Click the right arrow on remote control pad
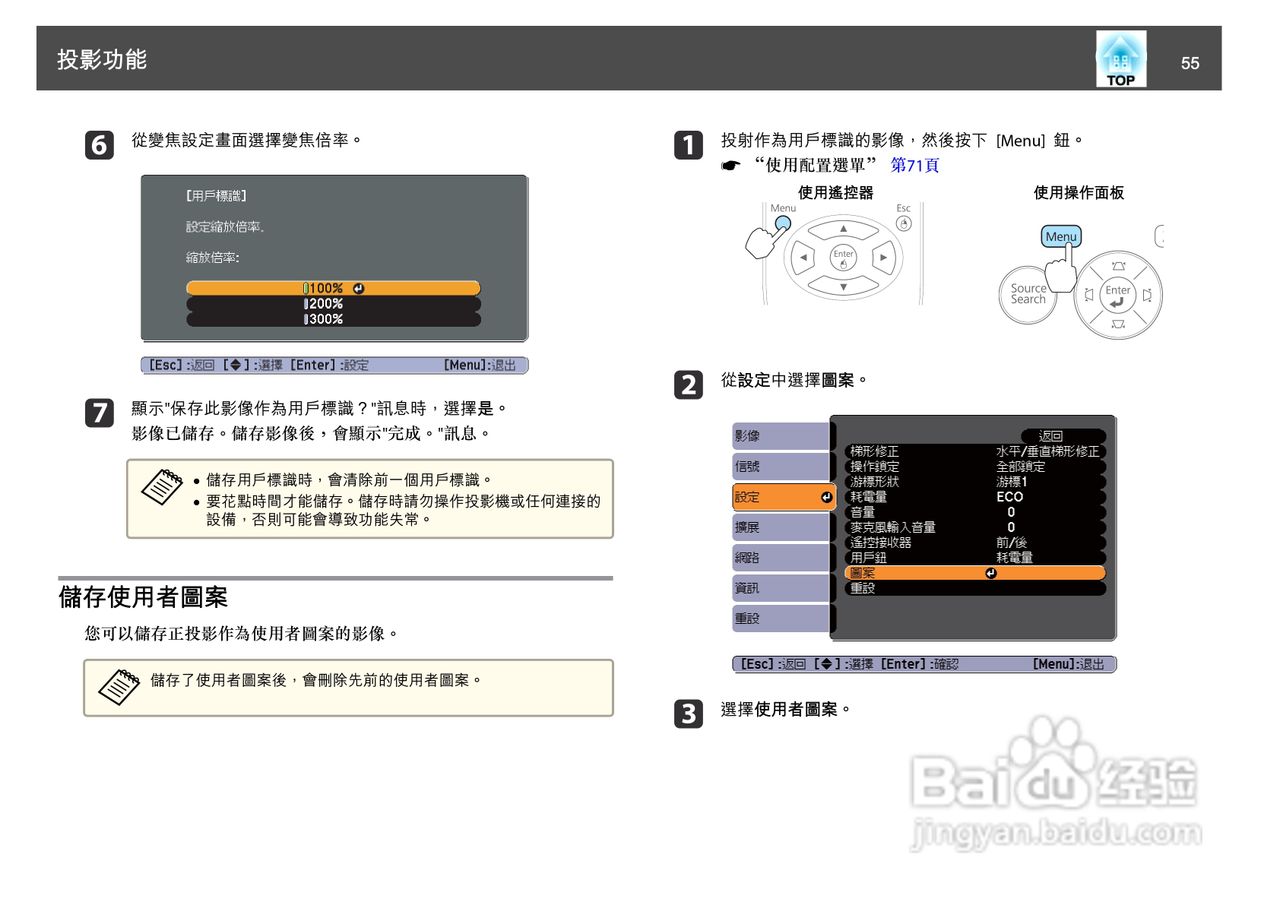The image size is (1280, 905). 883,258
